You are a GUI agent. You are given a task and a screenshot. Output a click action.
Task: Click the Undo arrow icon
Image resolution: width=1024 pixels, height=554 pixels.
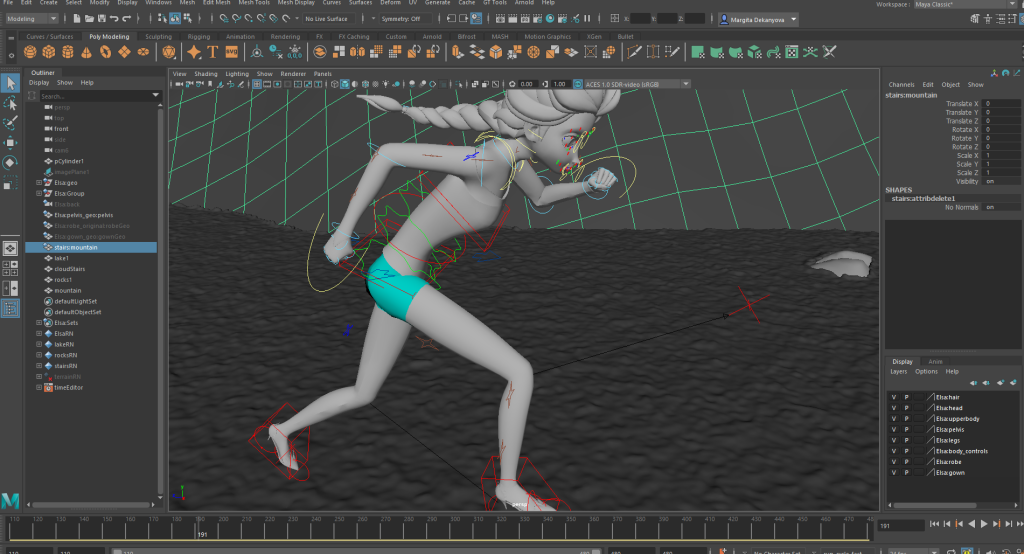point(114,19)
